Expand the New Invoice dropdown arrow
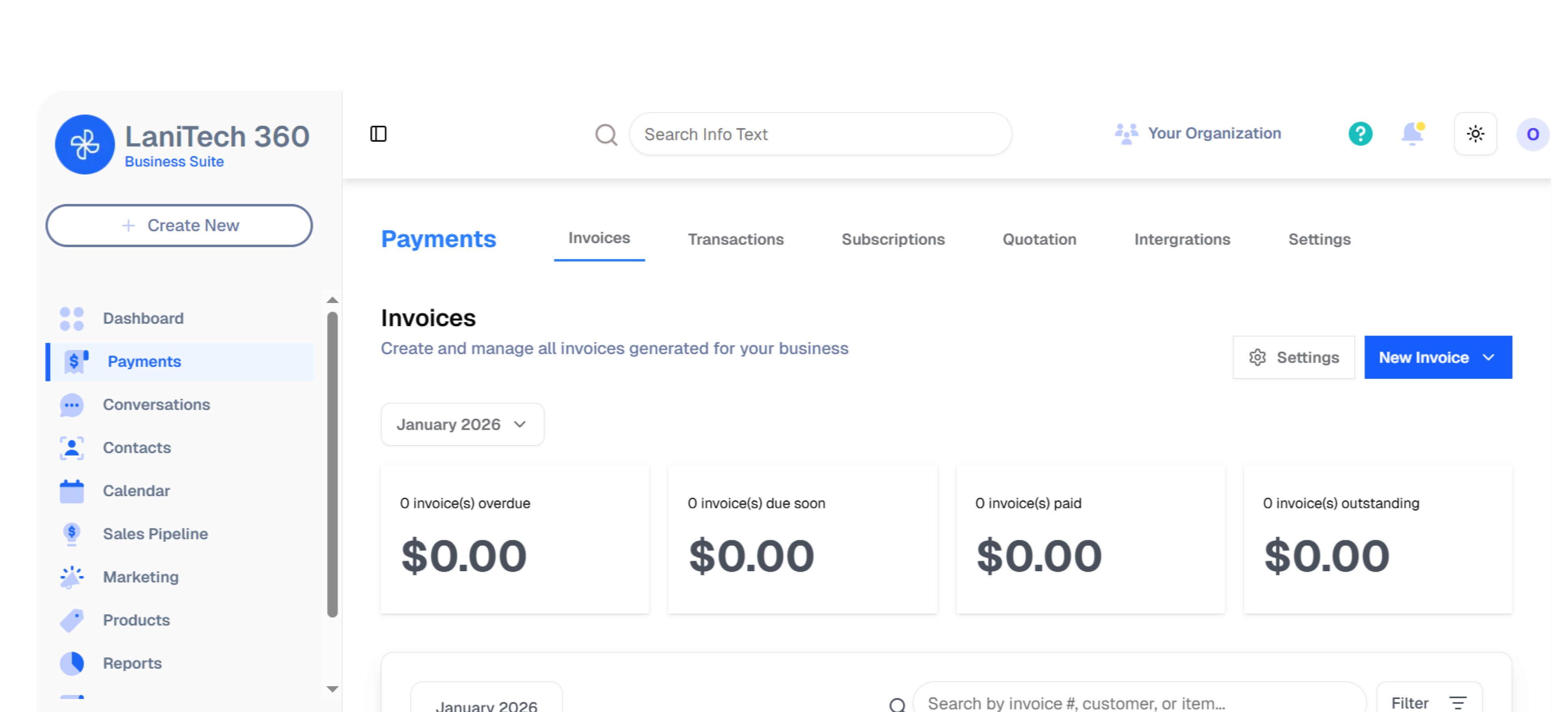 pos(1488,357)
